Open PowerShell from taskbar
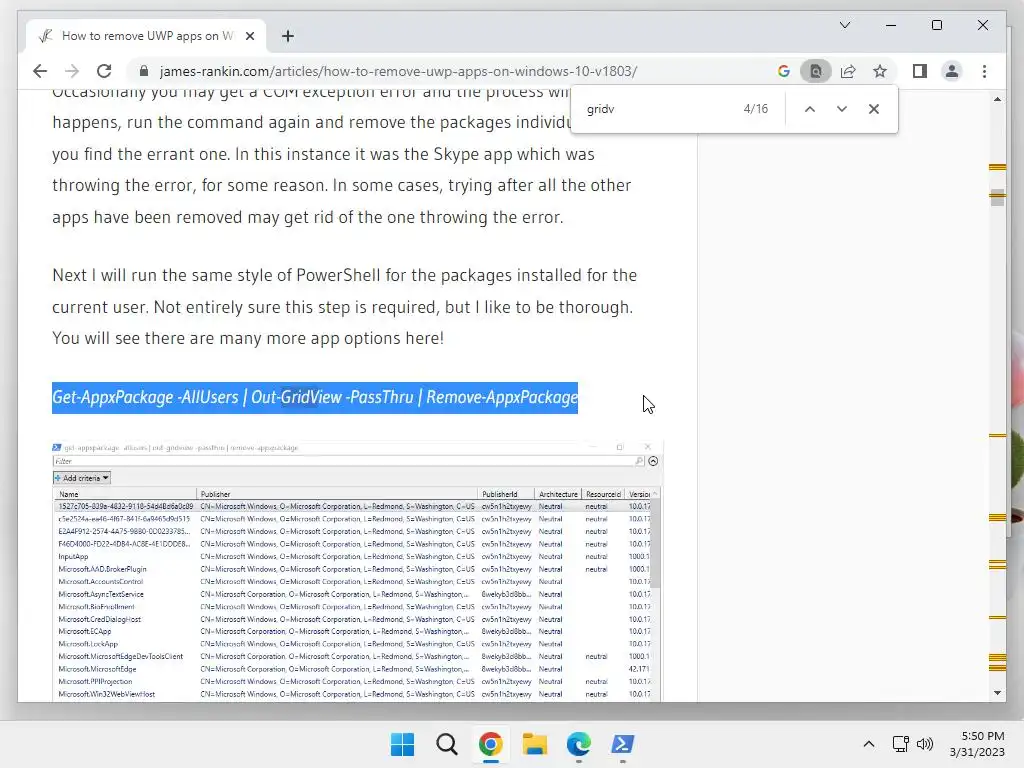Screen dimensions: 1024x768 [x=622, y=744]
